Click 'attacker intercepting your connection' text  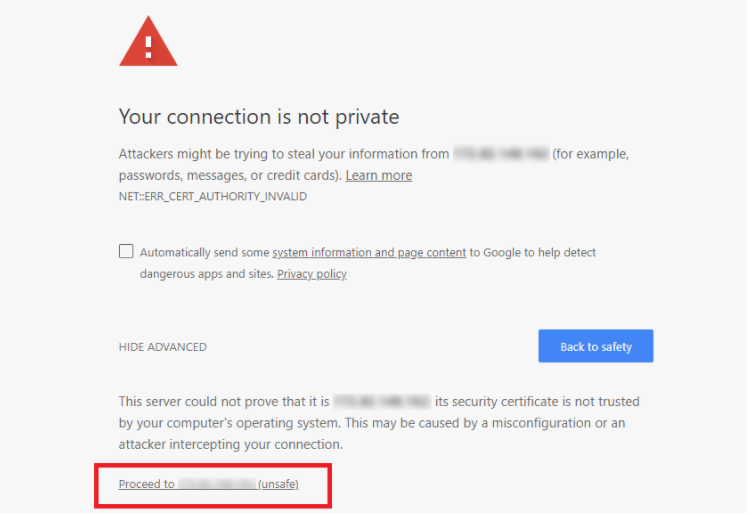(231, 445)
